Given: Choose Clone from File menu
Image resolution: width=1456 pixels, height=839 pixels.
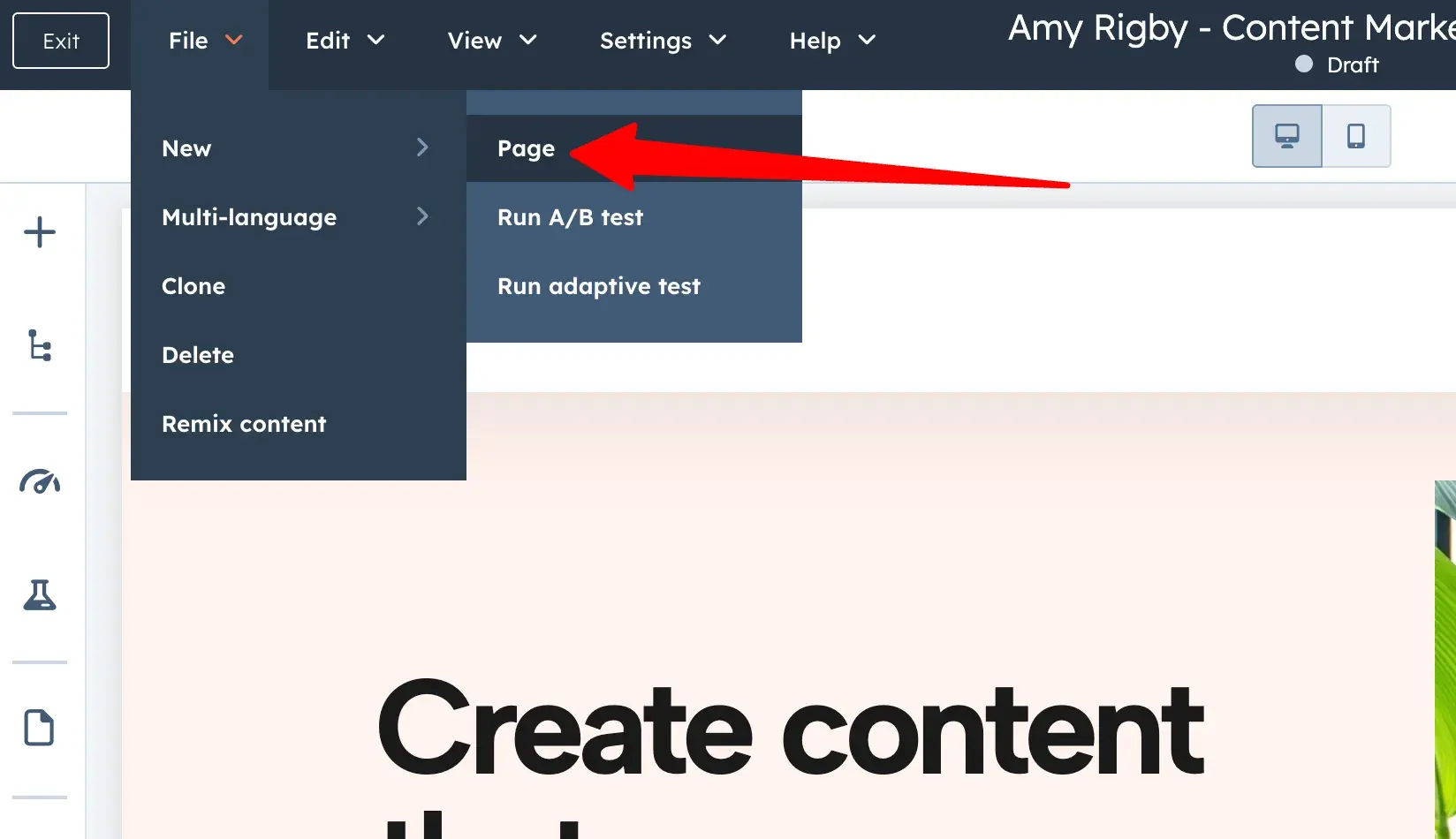Looking at the screenshot, I should click(x=193, y=286).
